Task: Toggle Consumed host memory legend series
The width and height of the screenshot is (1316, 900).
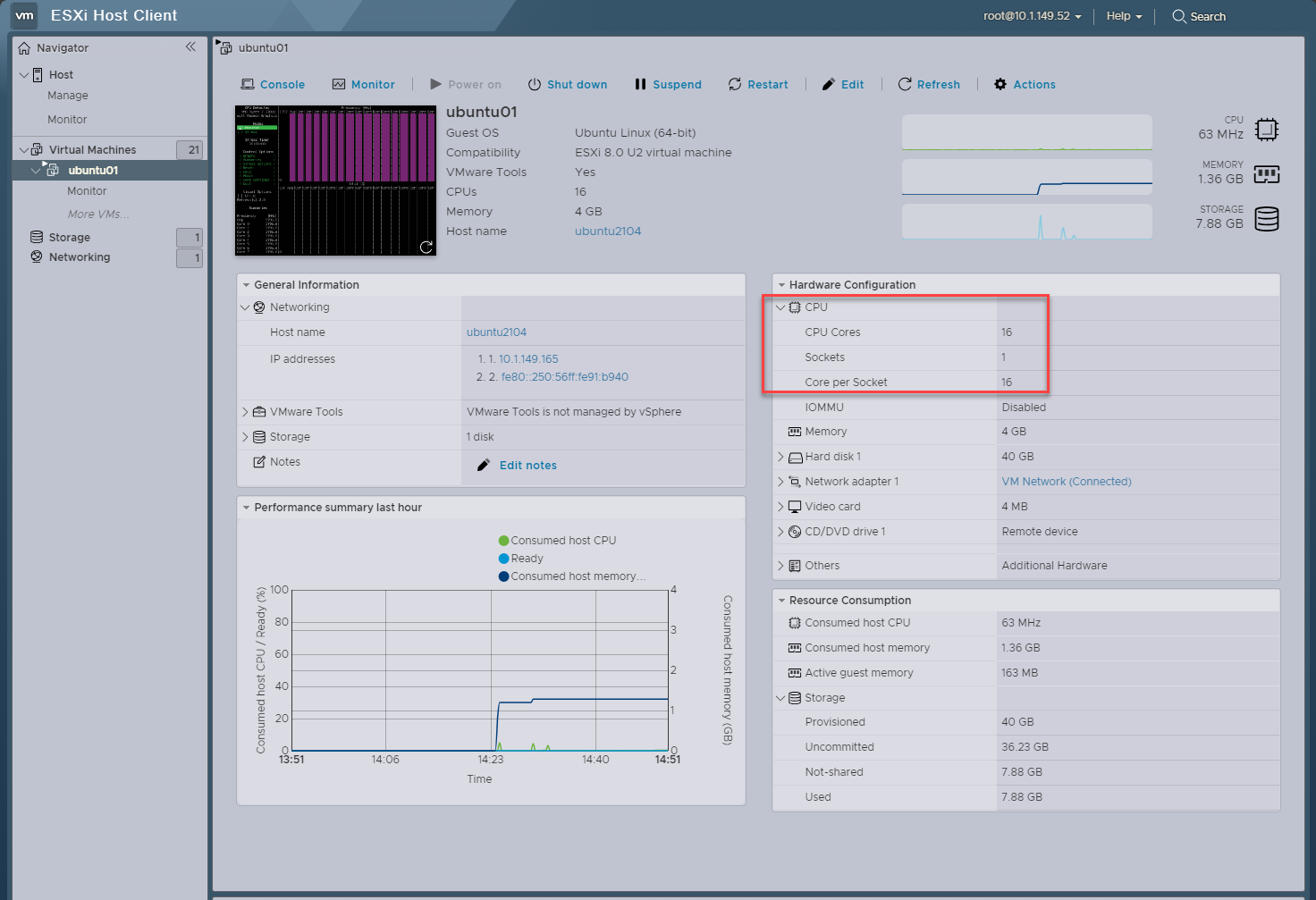Action: click(x=572, y=576)
